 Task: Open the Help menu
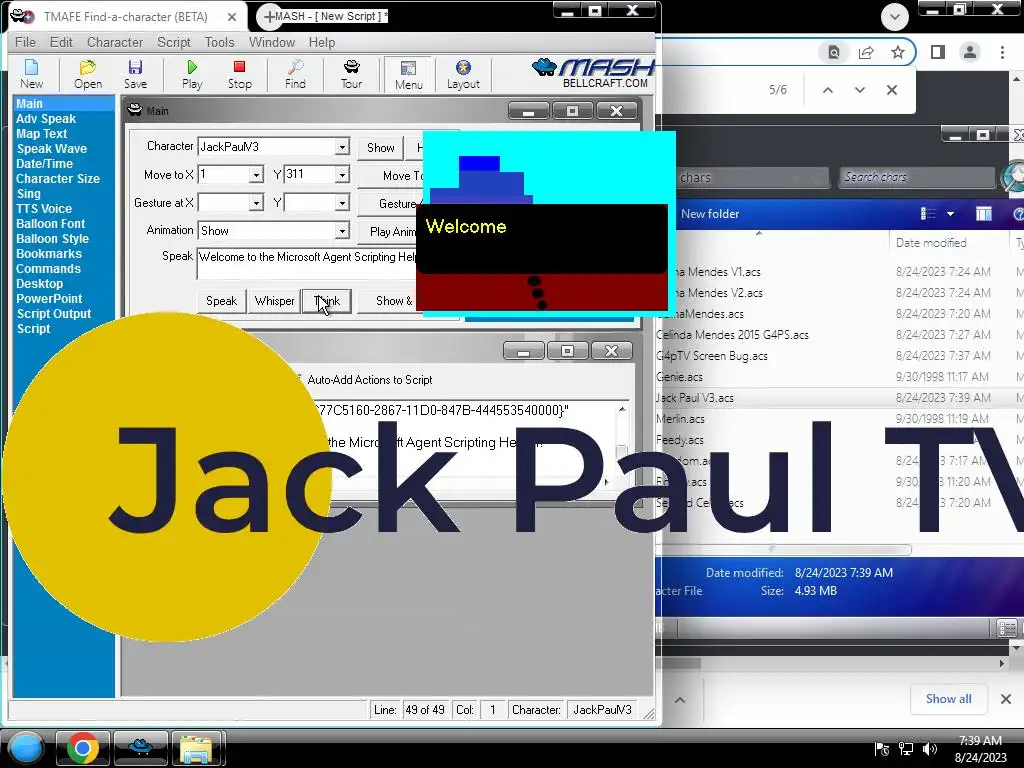click(x=322, y=42)
